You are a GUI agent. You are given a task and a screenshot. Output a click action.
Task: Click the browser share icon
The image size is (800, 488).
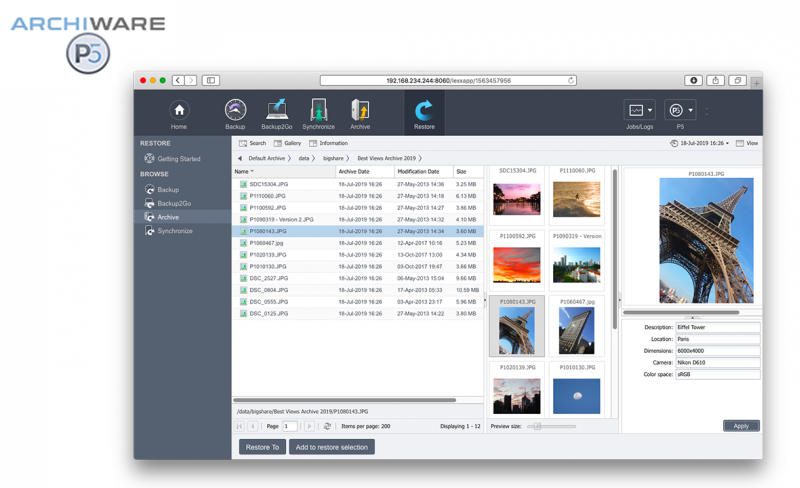pos(715,80)
